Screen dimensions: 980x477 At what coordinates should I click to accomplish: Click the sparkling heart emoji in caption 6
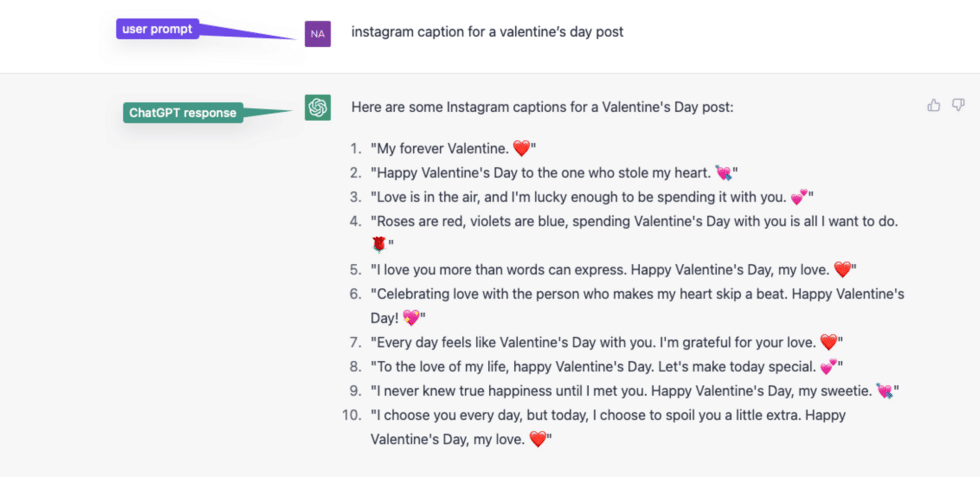[x=411, y=318]
